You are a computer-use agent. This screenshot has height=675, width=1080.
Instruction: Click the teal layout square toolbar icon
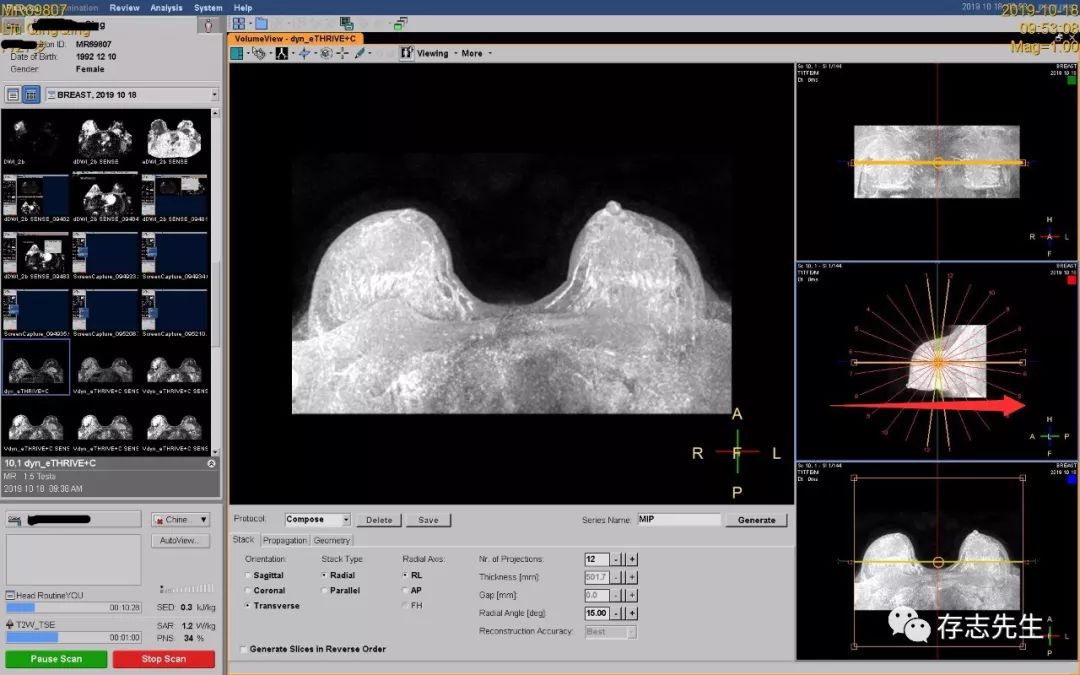(x=237, y=54)
